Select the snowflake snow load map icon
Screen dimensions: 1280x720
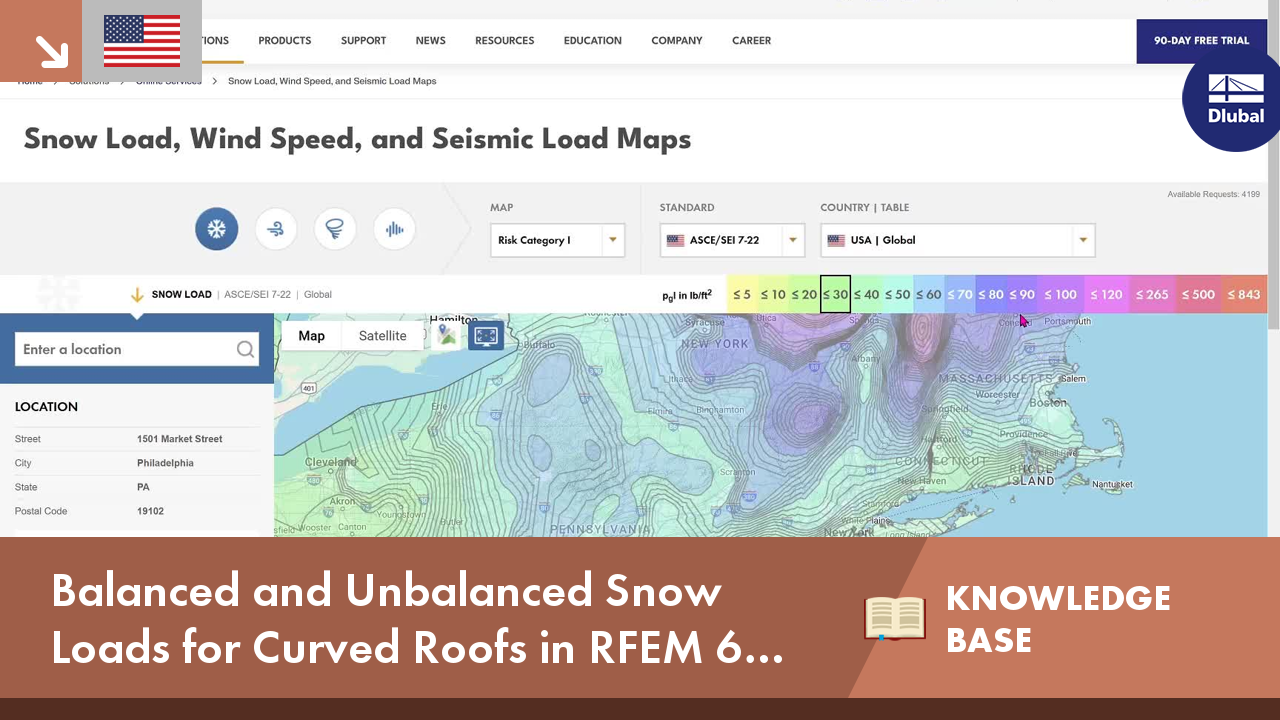(x=216, y=228)
